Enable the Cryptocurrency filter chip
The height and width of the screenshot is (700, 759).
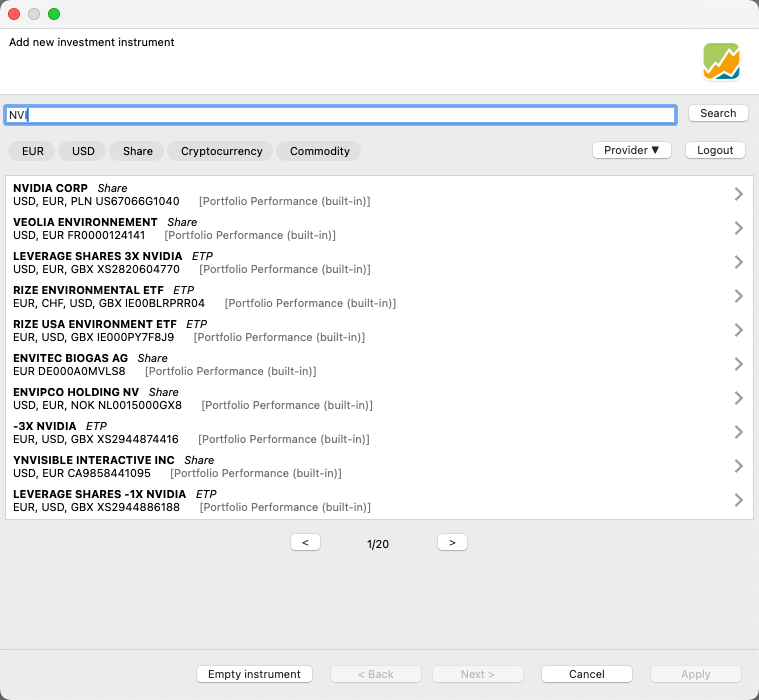point(221,151)
